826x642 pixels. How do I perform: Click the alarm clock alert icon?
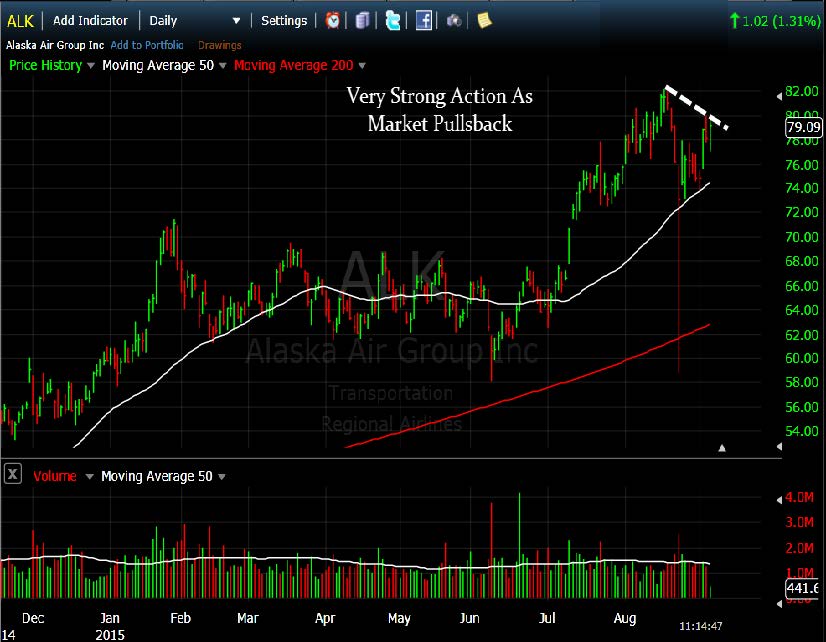click(332, 21)
